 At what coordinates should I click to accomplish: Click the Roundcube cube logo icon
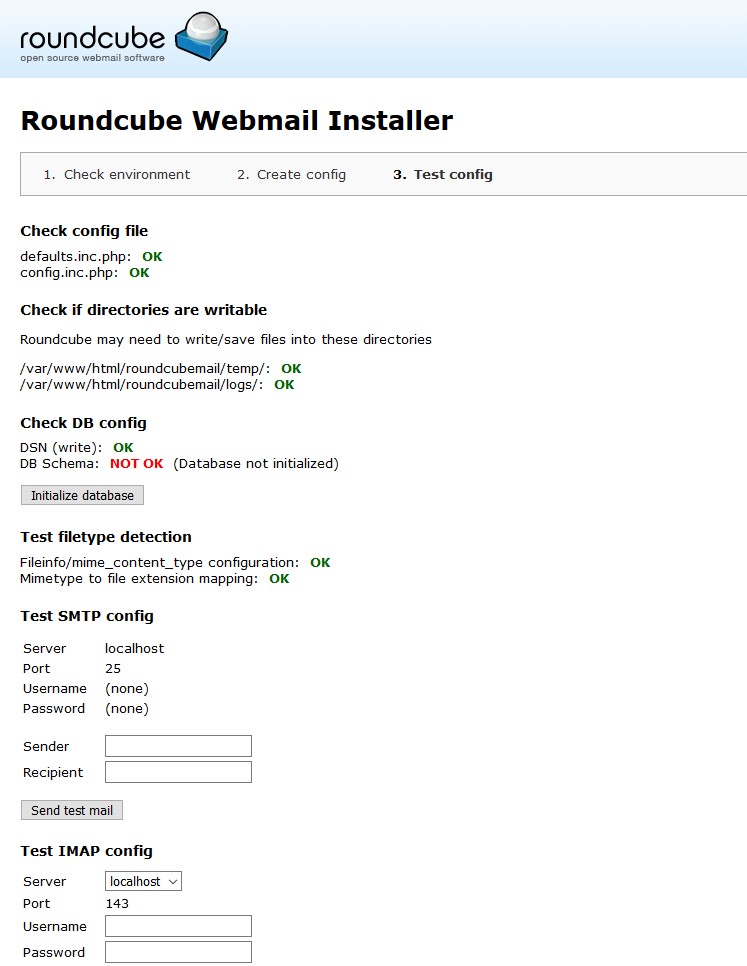pyautogui.click(x=201, y=36)
